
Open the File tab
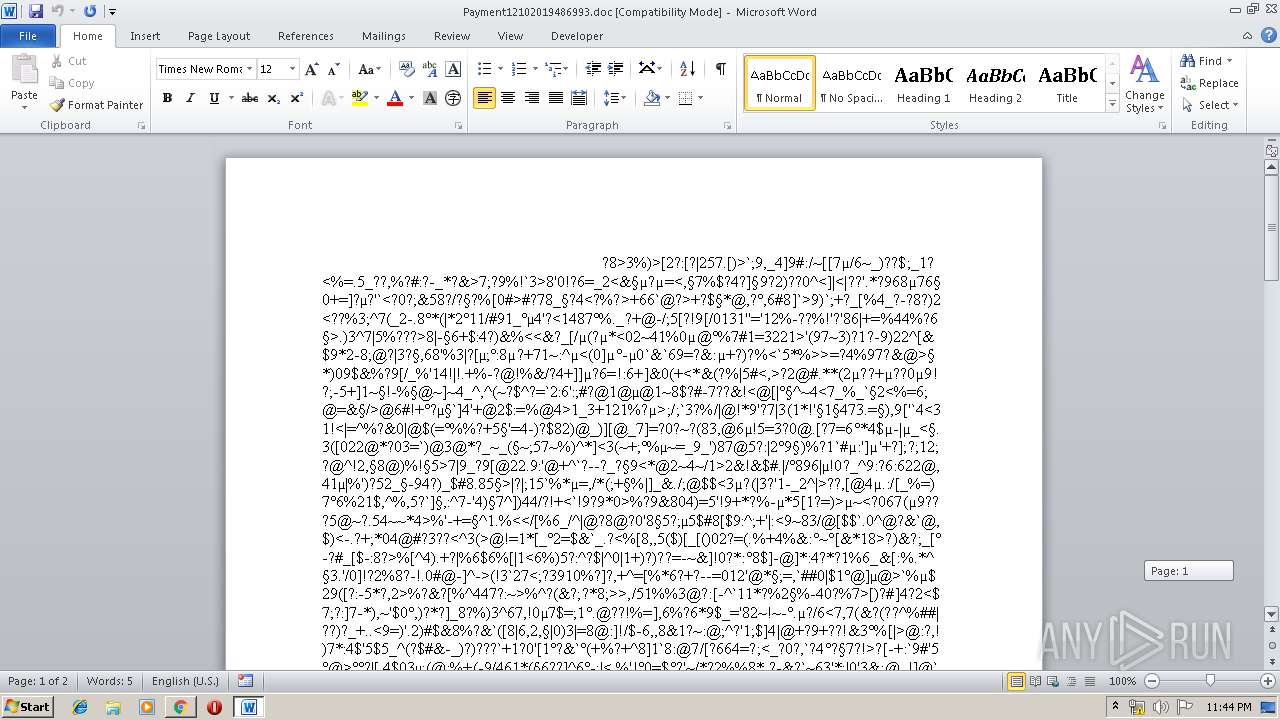point(28,36)
